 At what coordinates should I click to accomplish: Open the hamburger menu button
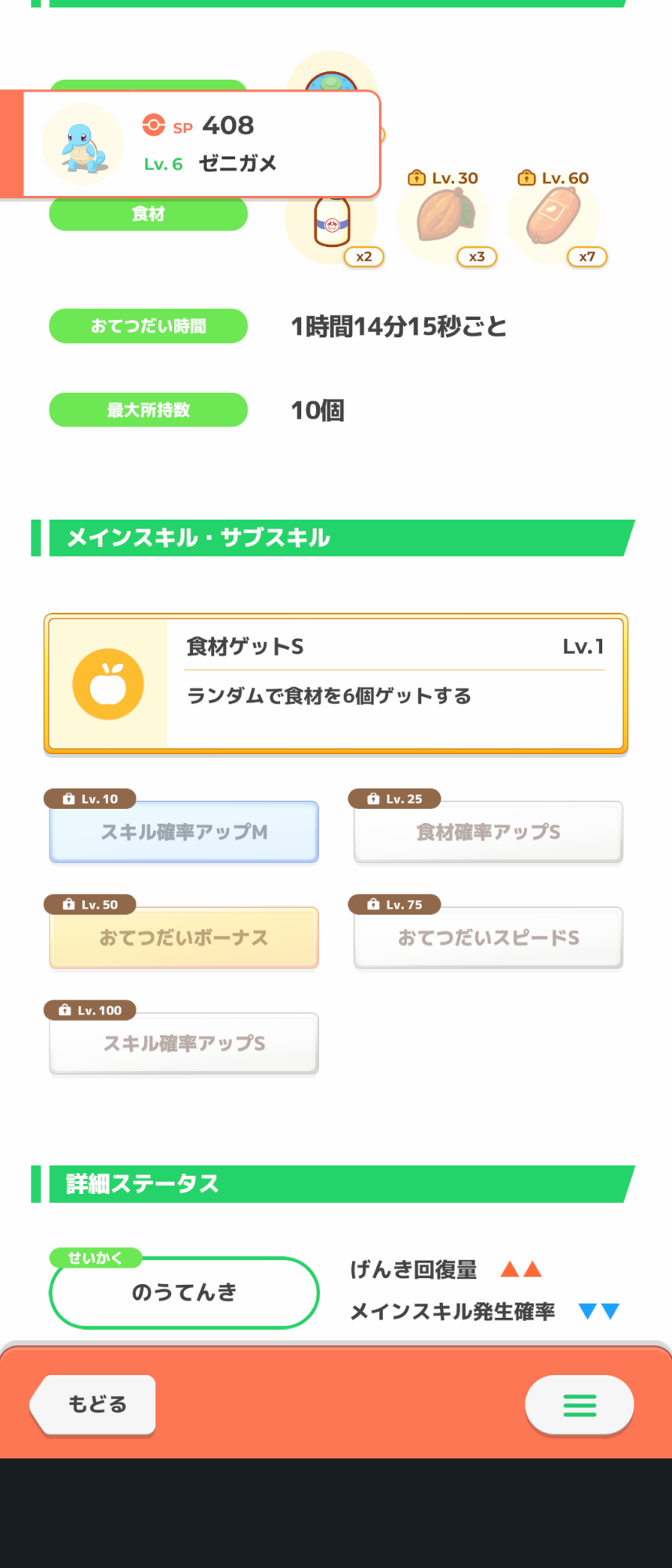tap(579, 1405)
